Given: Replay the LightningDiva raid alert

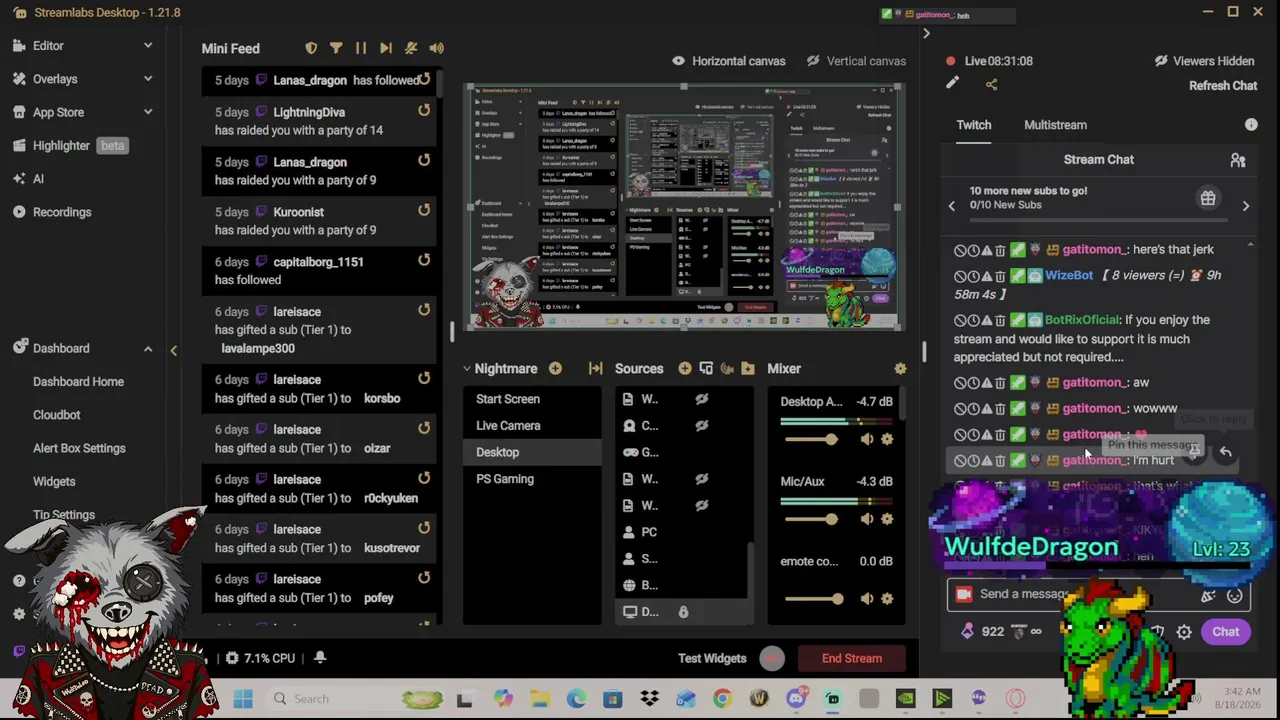Looking at the screenshot, I should pos(424,112).
